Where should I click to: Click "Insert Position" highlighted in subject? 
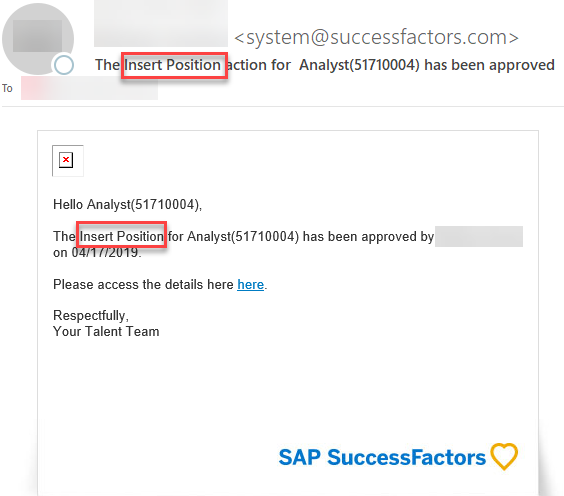coord(174,65)
